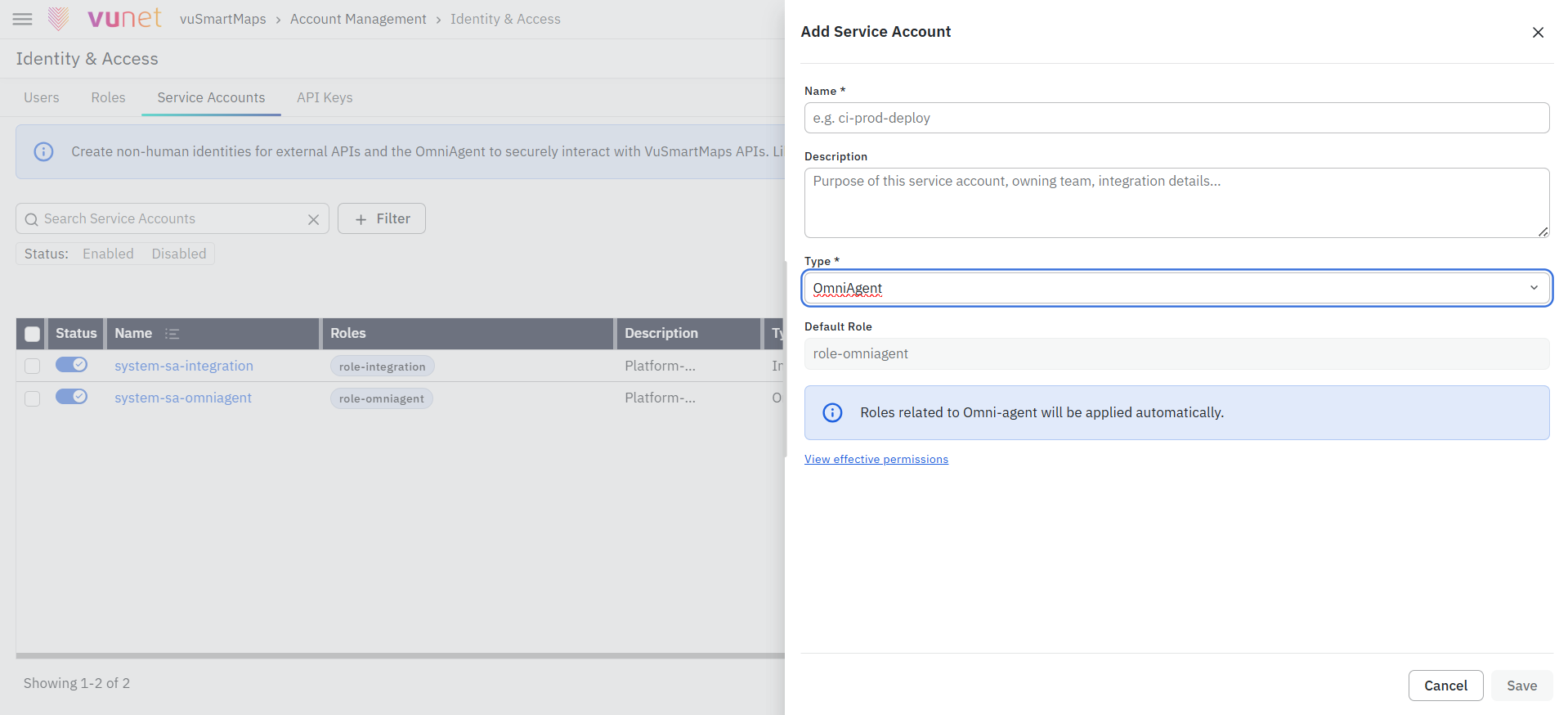
Task: Click the Status column header
Action: 76,334
